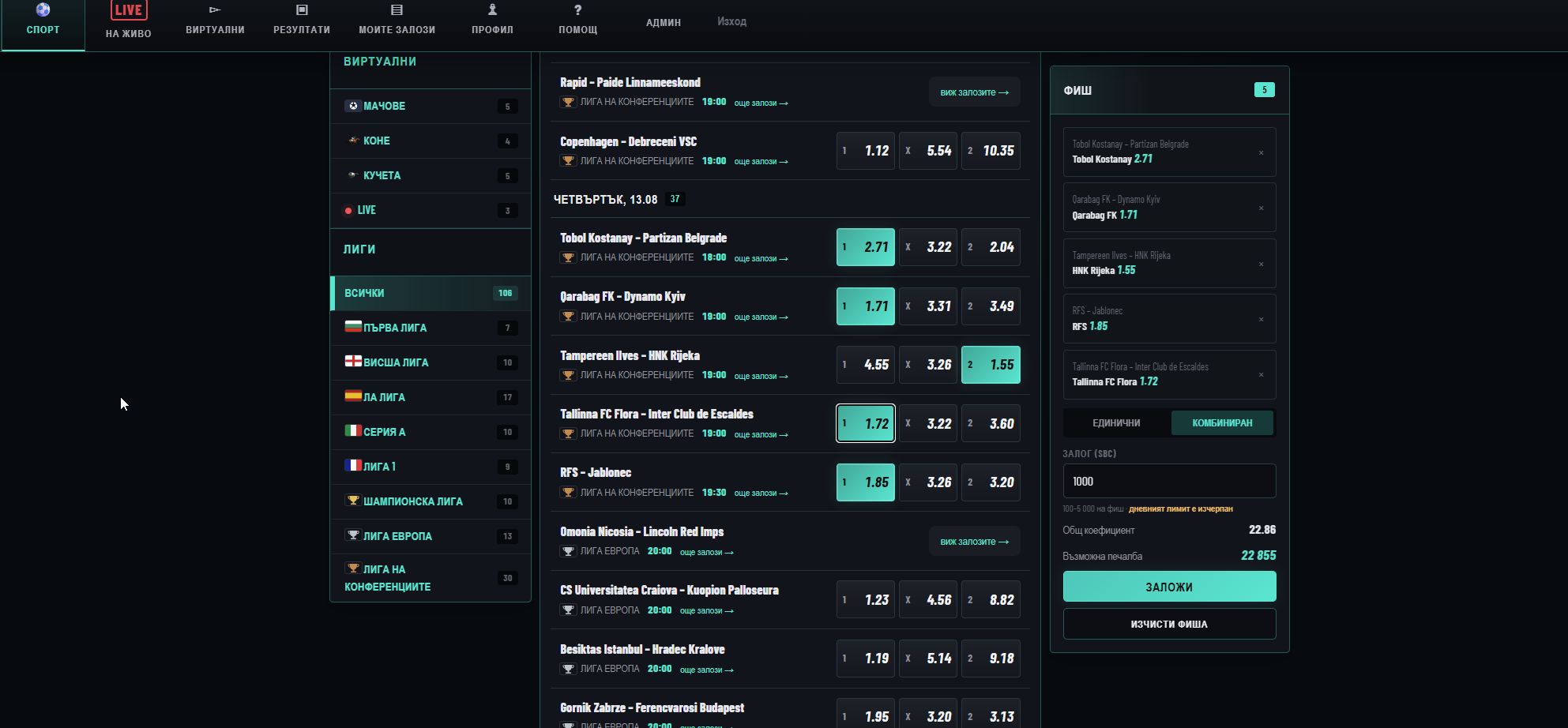Click the soccer ball icon next to Мачове
This screenshot has height=728, width=1568.
pyautogui.click(x=353, y=106)
